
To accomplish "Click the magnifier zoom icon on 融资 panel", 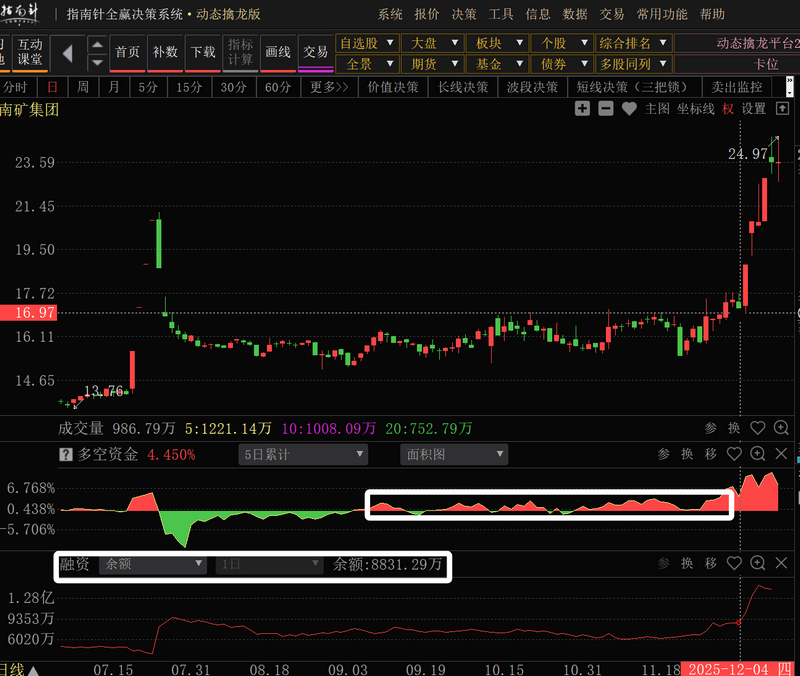I will point(758,564).
